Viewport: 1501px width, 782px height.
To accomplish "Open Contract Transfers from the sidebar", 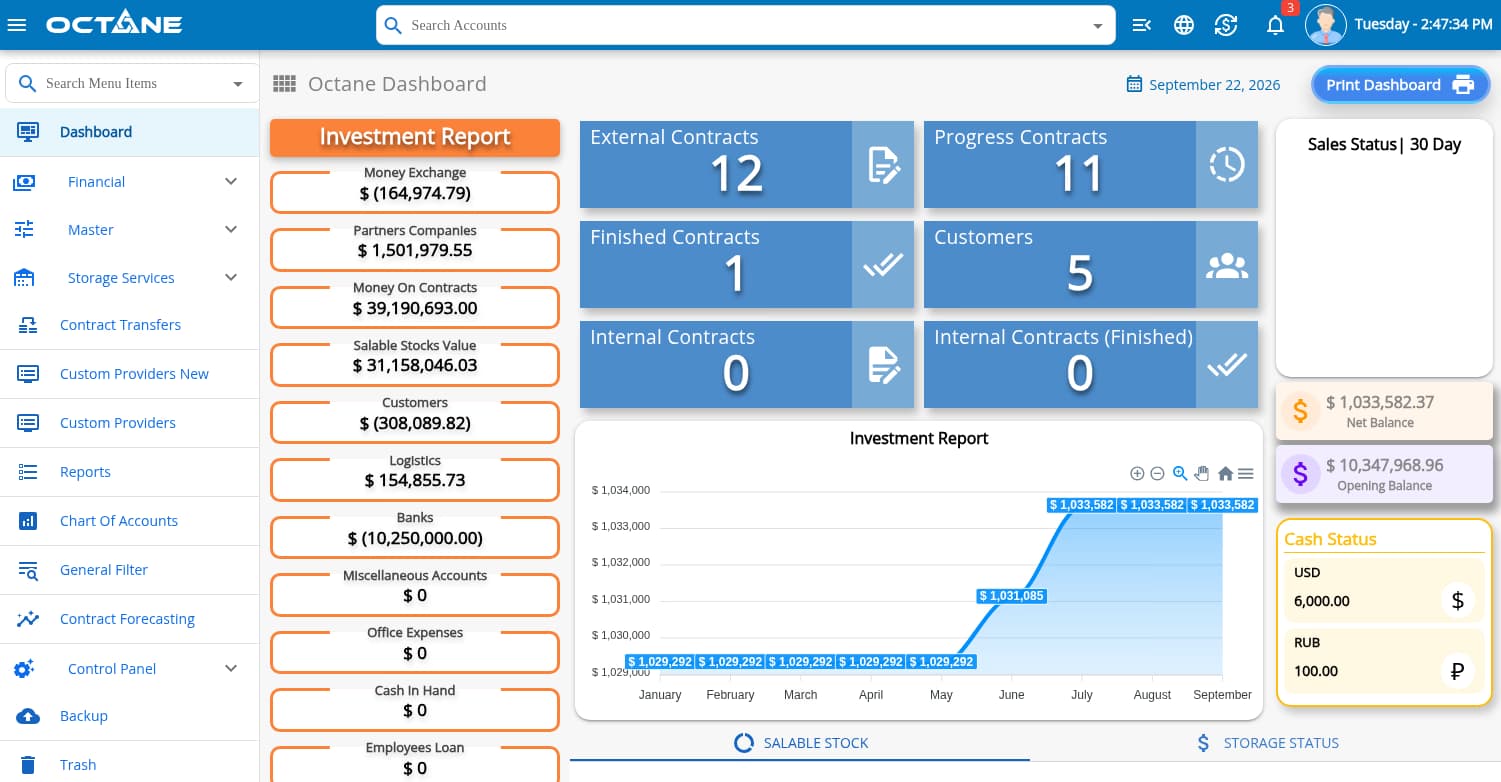I will pos(130,325).
